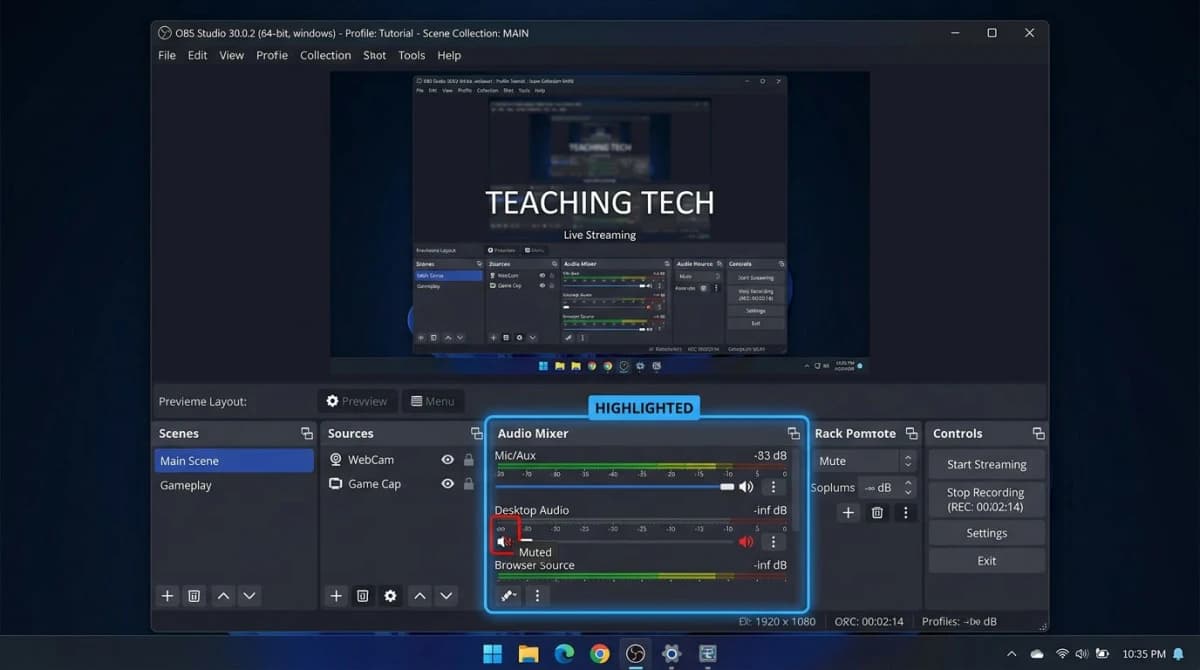
Task: Select the Main Scene in the Scenes list
Action: pyautogui.click(x=234, y=461)
